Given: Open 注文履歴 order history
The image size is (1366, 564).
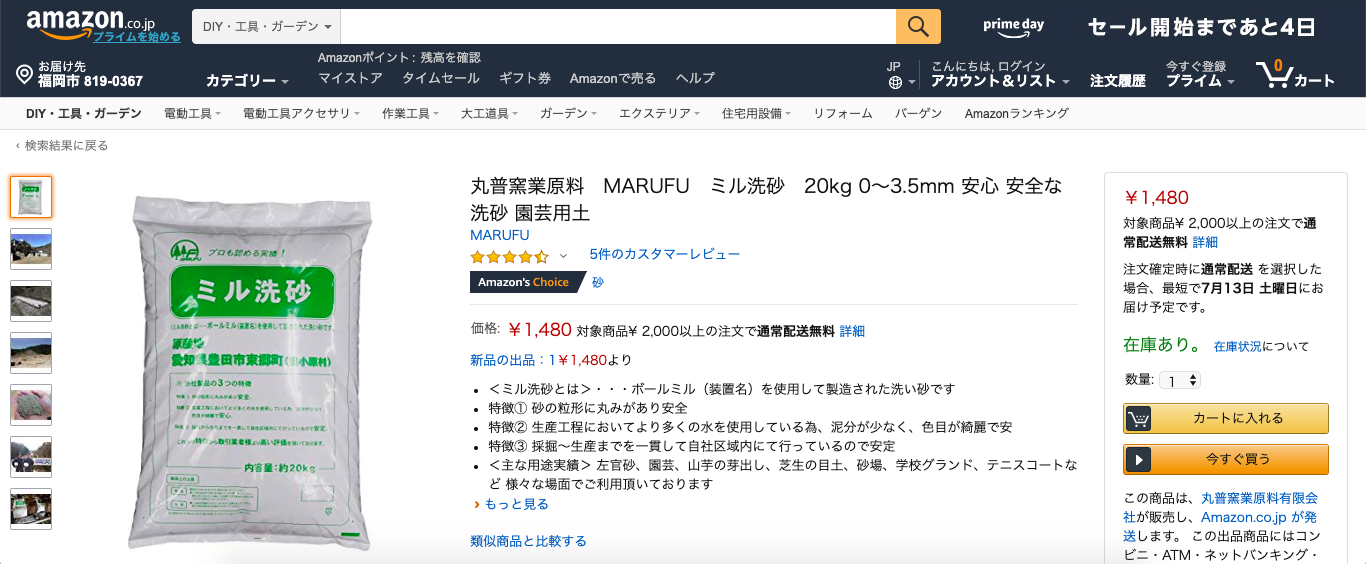Looking at the screenshot, I should click(x=1117, y=81).
